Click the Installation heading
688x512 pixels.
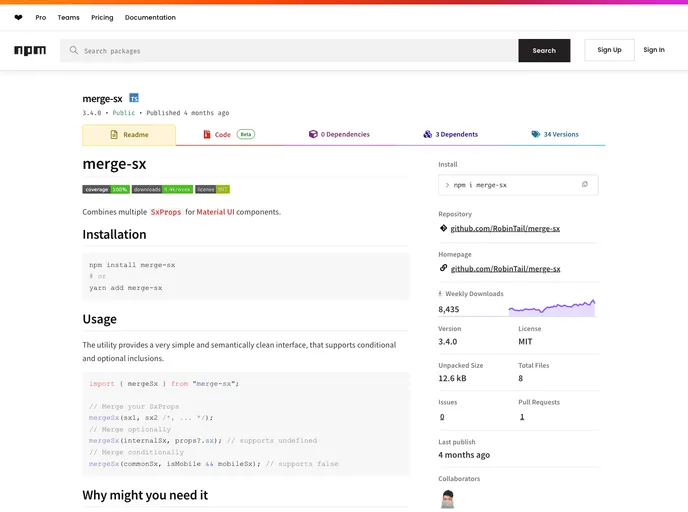[114, 234]
